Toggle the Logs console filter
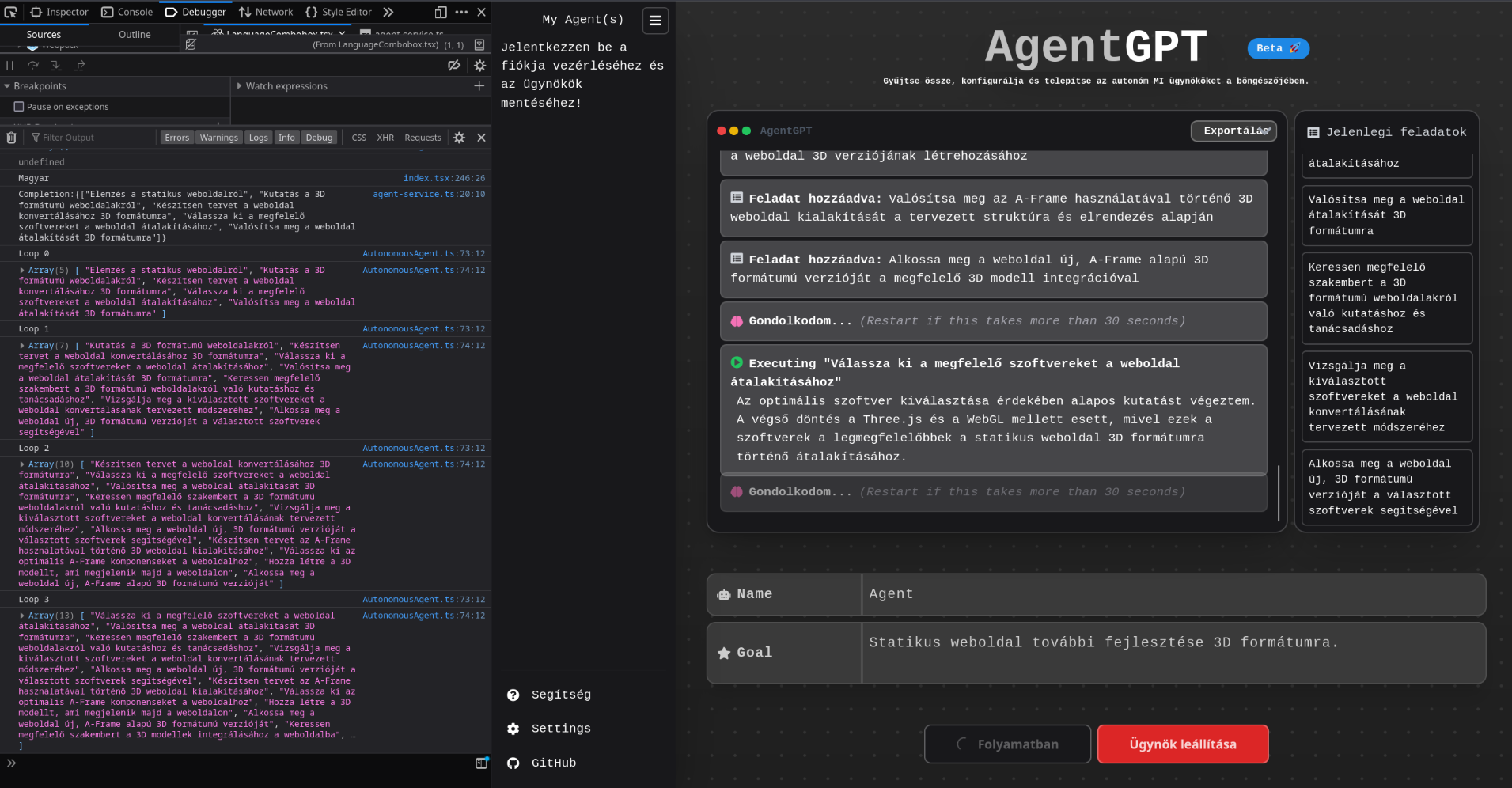The image size is (1512, 788). tap(259, 138)
